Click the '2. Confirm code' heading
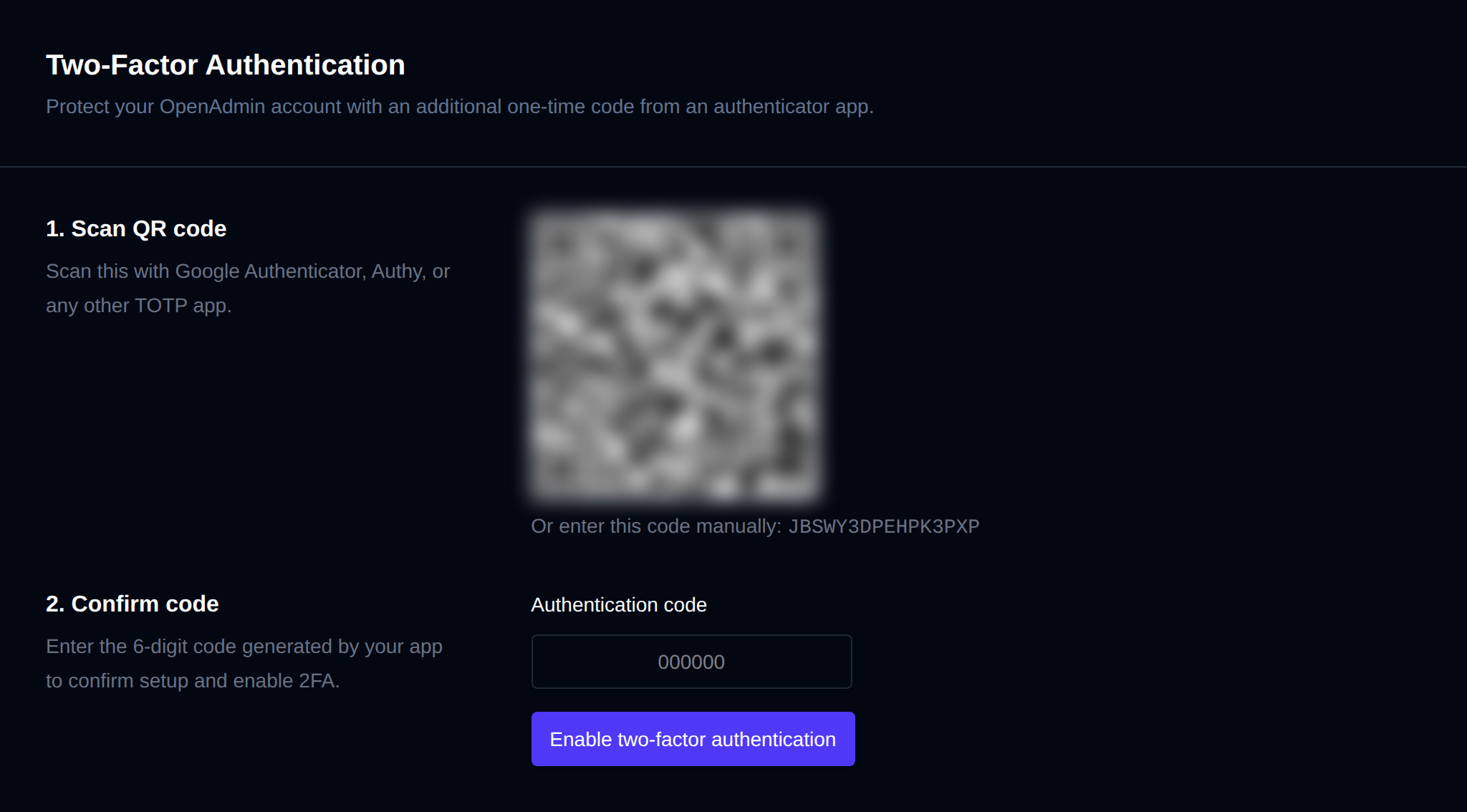 [133, 604]
